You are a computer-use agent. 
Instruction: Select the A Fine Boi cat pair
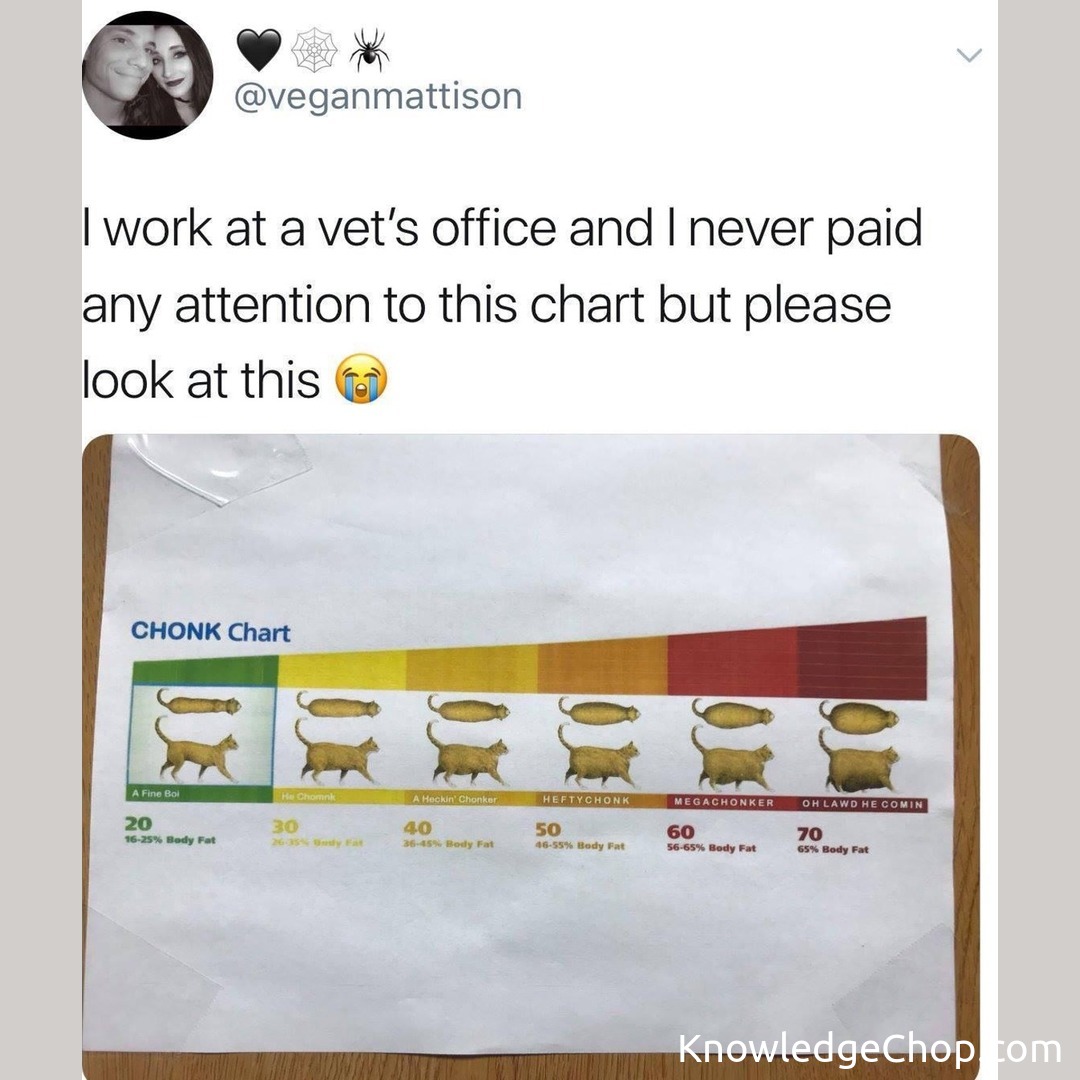[198, 735]
